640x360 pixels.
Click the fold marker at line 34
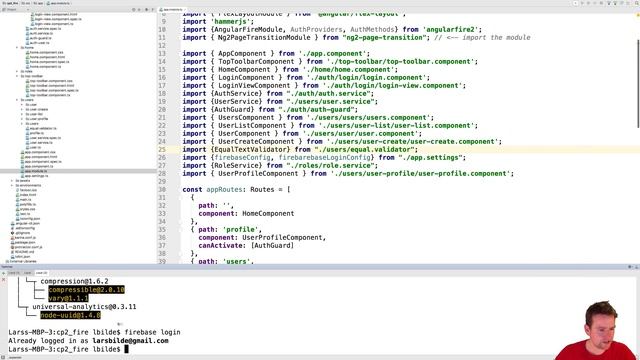point(180,222)
